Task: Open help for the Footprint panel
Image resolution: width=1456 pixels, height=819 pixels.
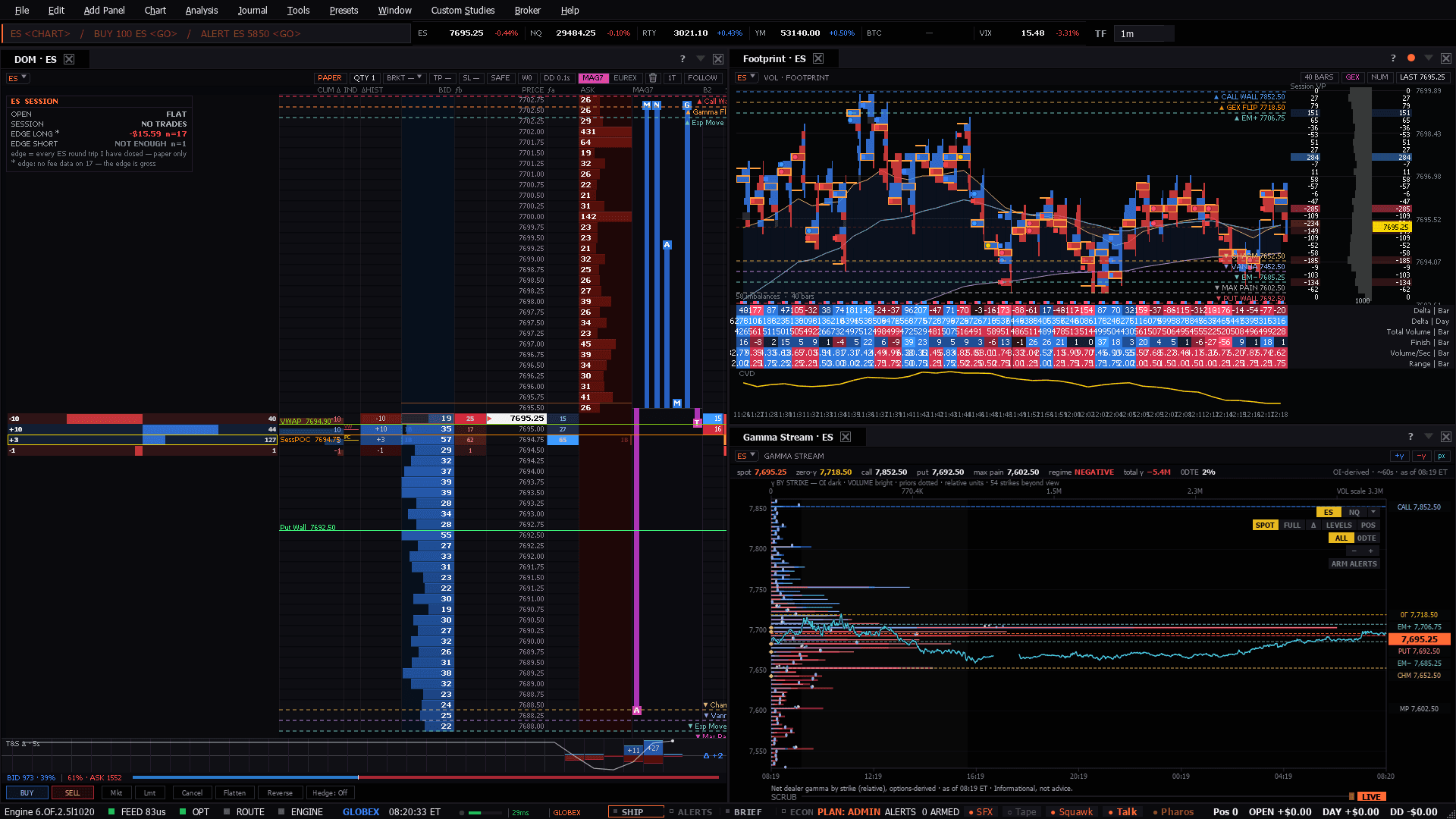Action: pyautogui.click(x=1392, y=58)
